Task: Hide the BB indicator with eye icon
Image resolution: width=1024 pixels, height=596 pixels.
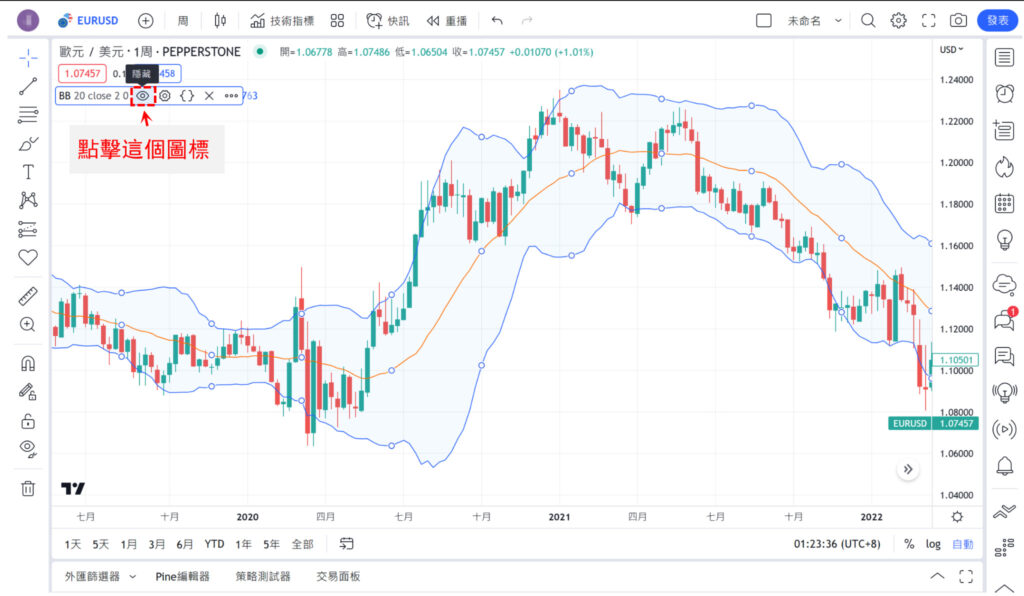Action: point(144,96)
